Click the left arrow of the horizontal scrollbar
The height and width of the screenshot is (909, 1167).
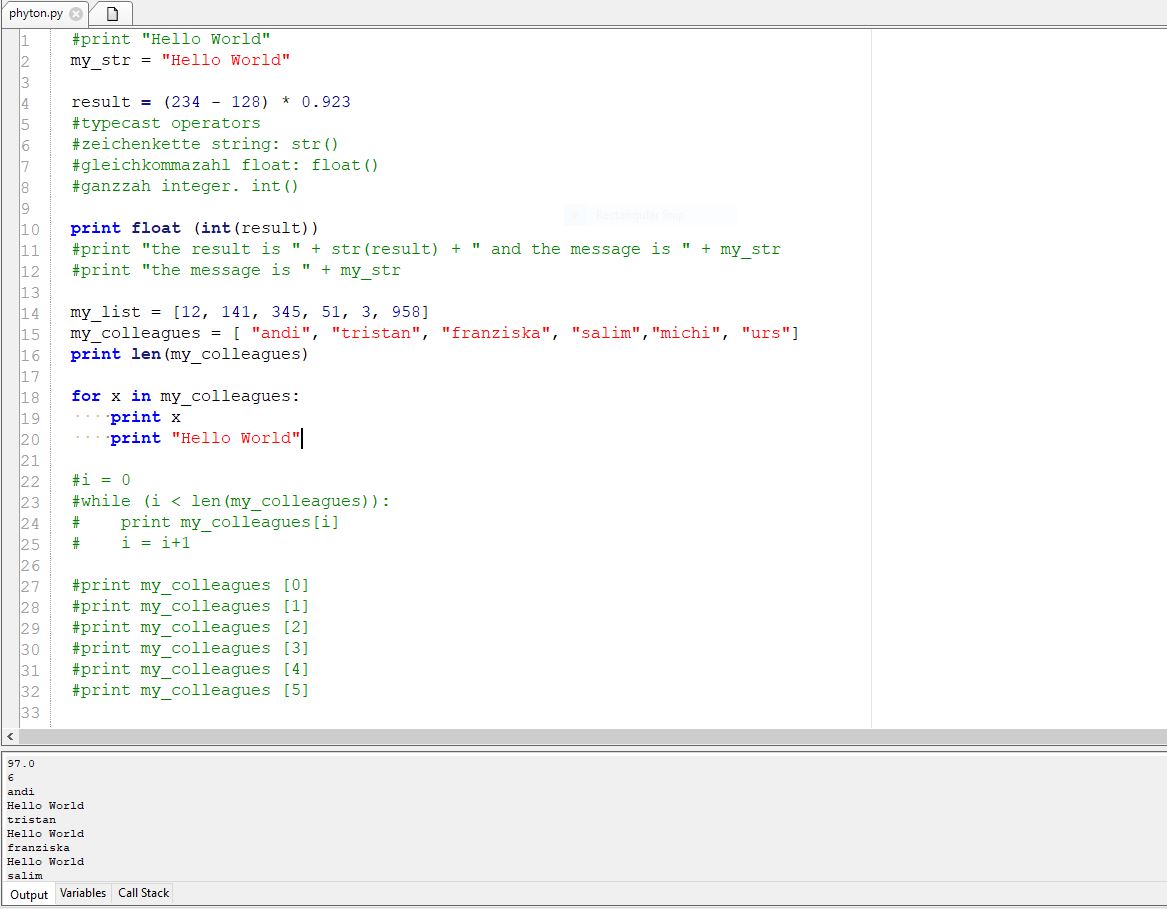click(x=8, y=736)
